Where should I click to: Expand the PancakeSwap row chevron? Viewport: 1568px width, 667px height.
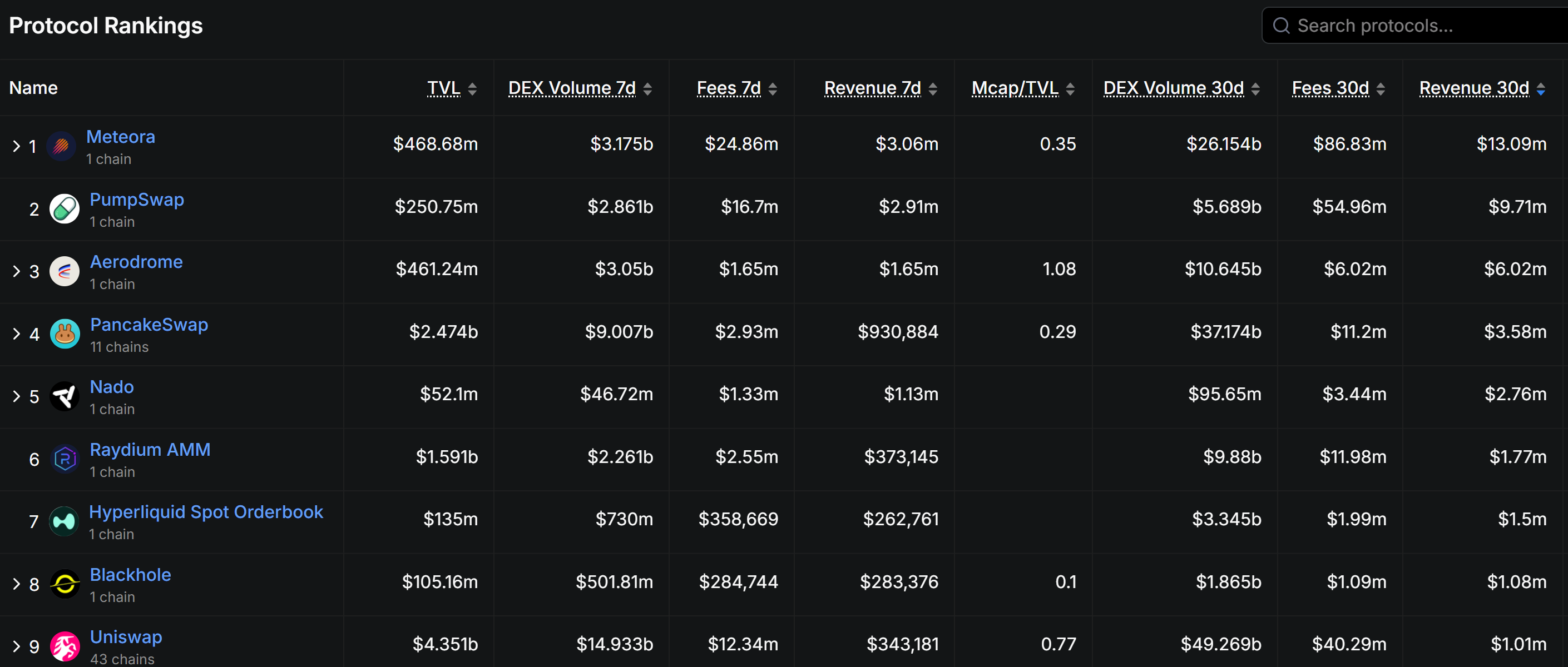click(17, 334)
